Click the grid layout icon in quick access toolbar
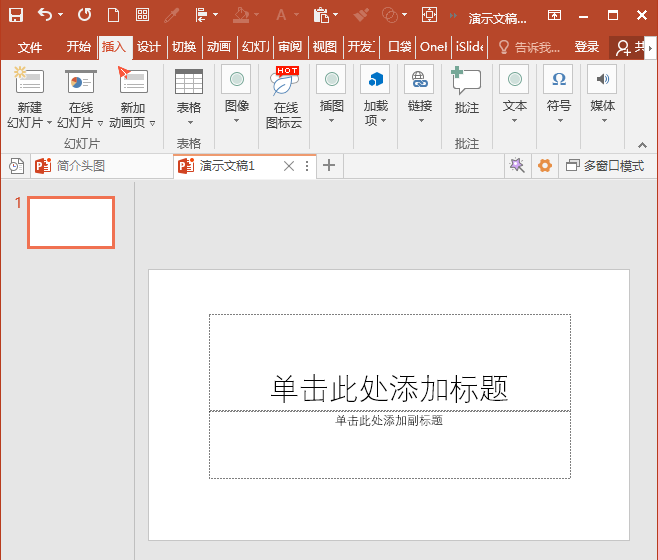658x560 pixels. (142, 15)
